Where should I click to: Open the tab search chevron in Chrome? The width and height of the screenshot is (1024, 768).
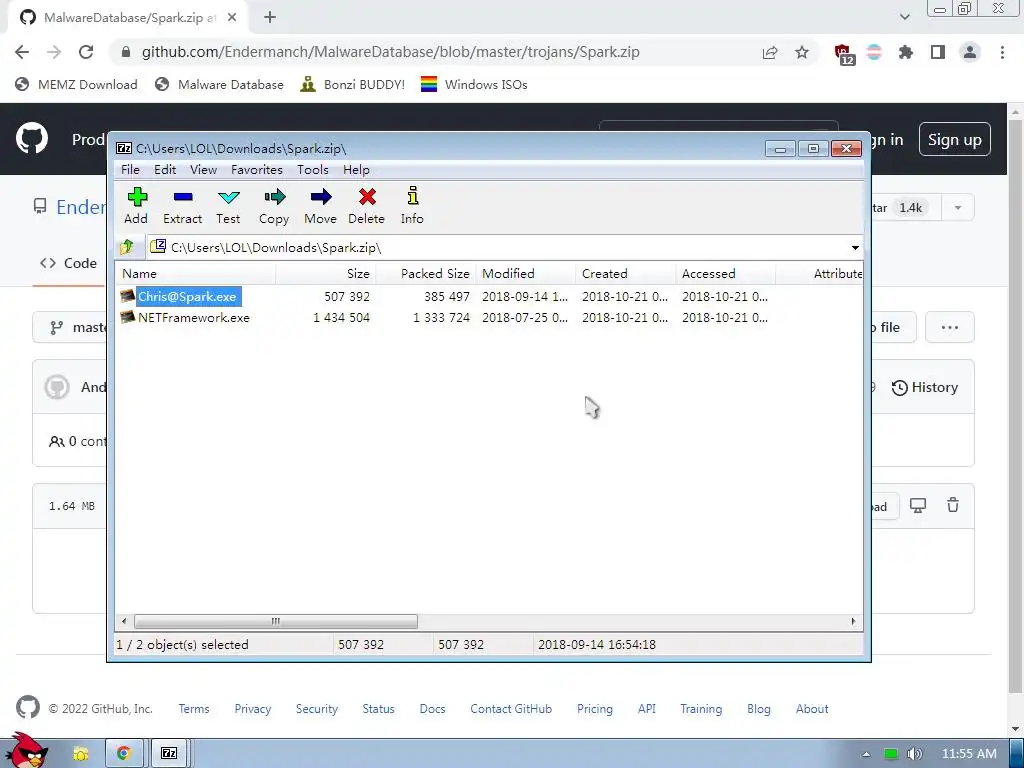click(904, 17)
